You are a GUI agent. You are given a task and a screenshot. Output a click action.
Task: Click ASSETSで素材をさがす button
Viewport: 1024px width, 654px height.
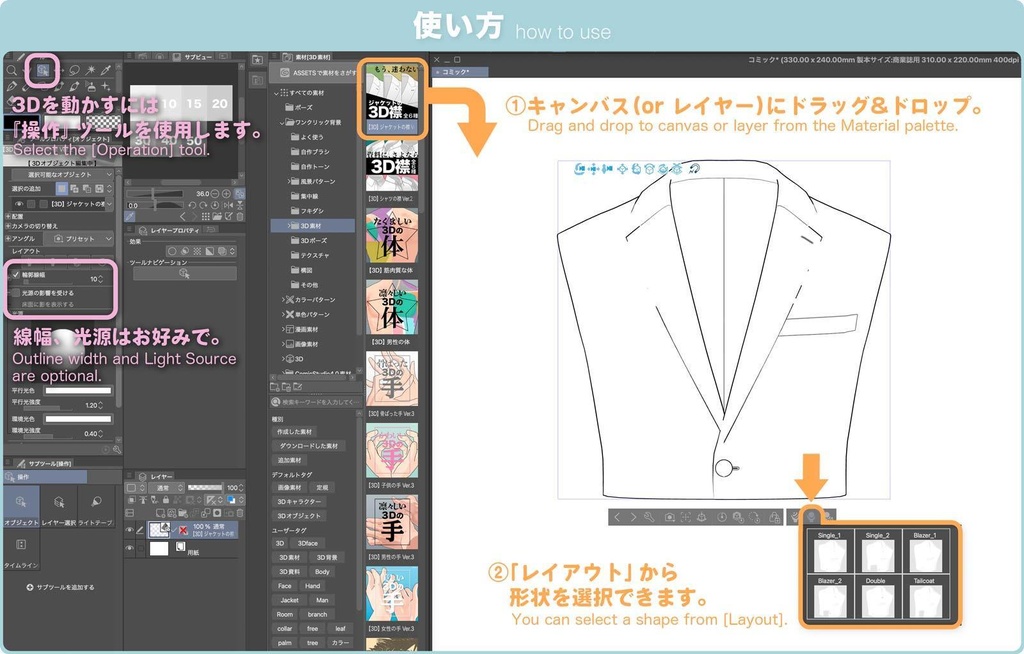pos(314,73)
